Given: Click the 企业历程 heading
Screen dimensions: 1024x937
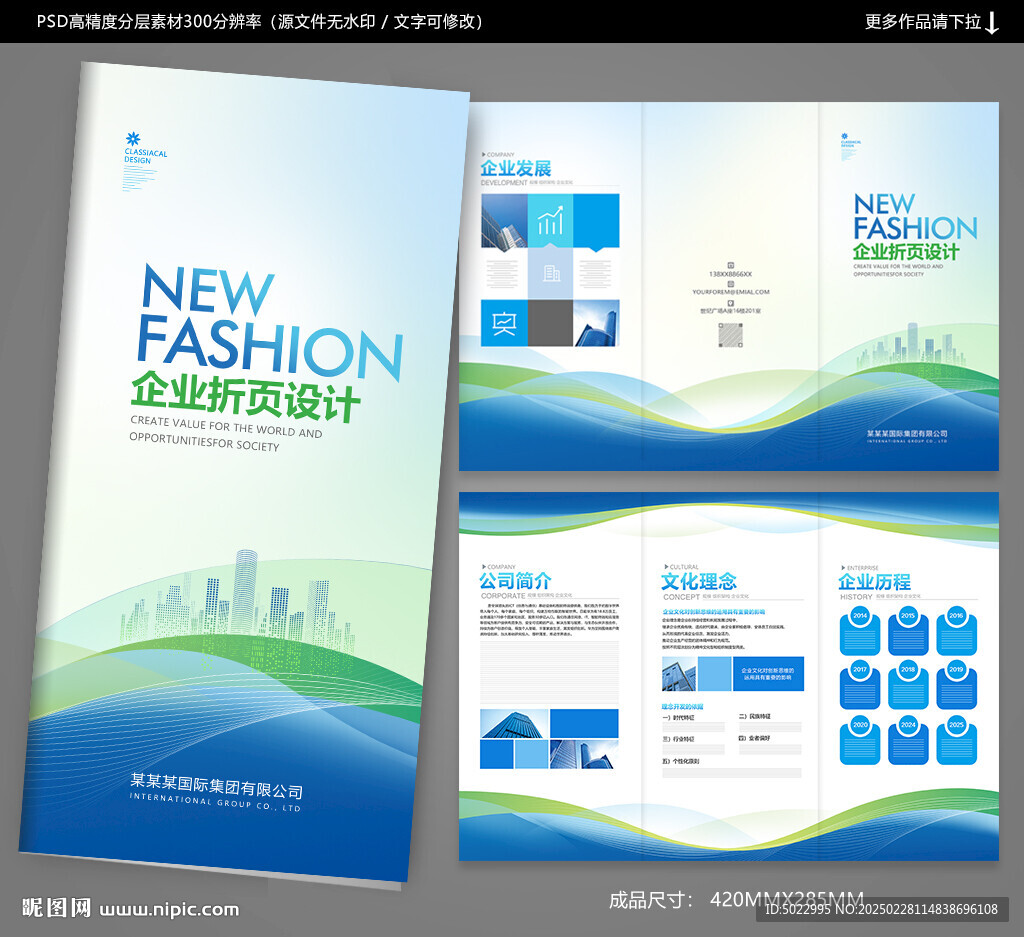Looking at the screenshot, I should pyautogui.click(x=874, y=582).
